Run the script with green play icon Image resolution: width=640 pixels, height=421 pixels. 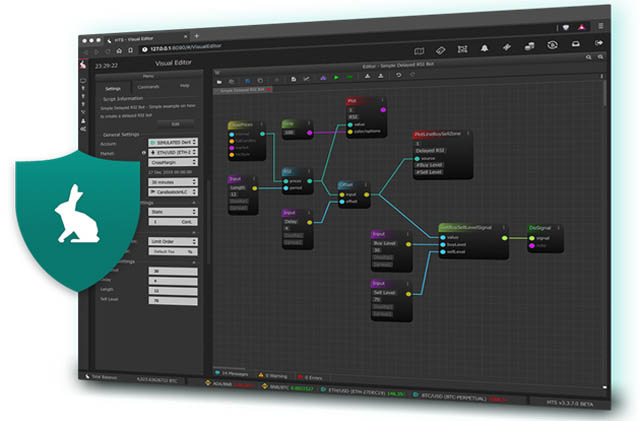(x=336, y=77)
